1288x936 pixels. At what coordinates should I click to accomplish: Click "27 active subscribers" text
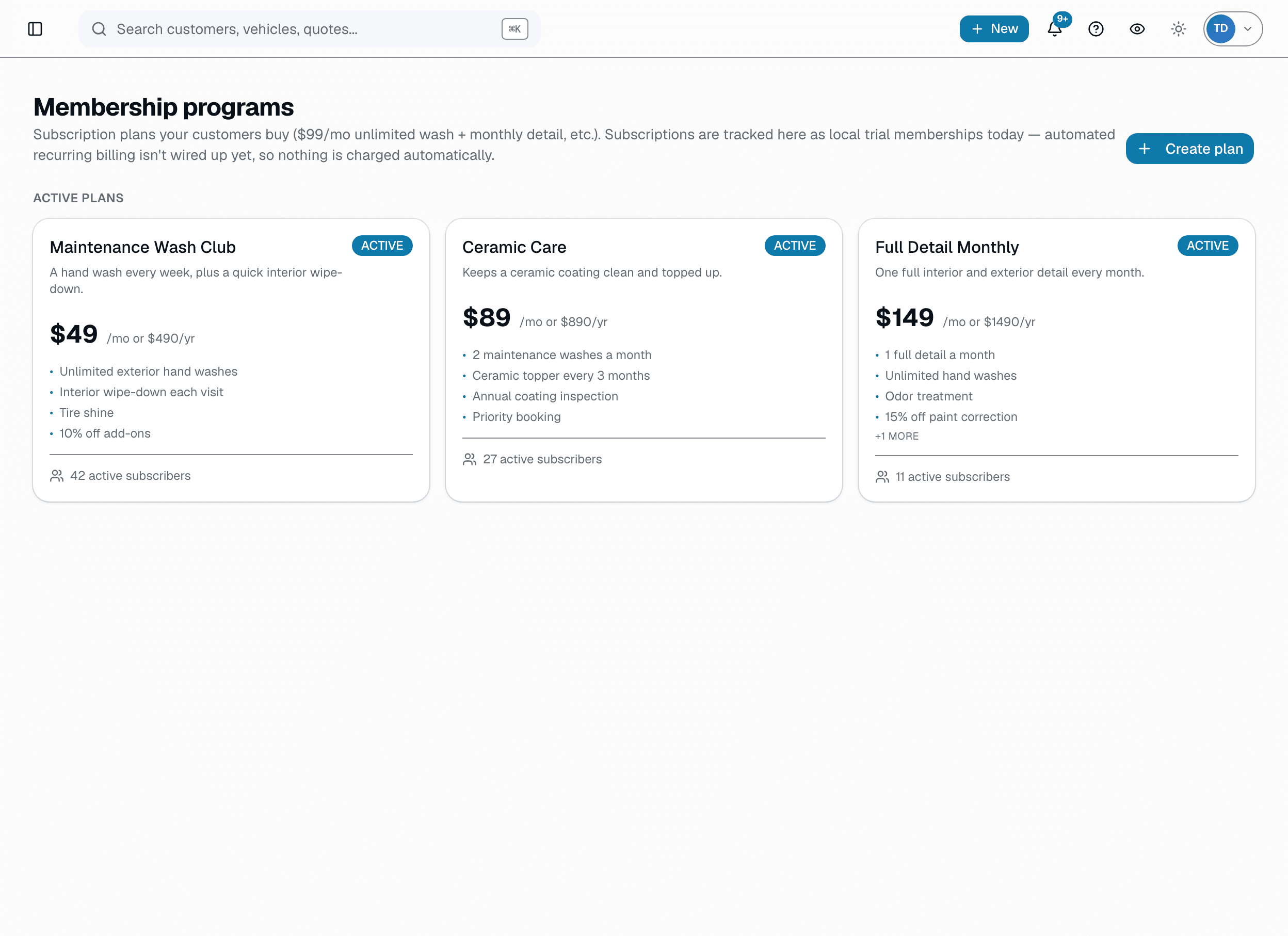coord(542,459)
